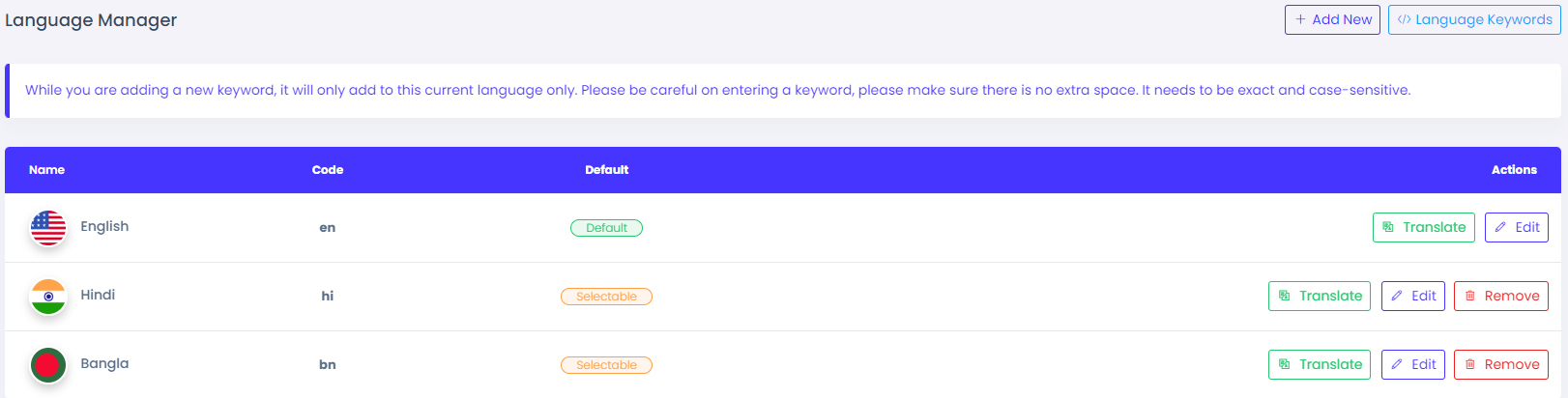Viewport: 1568px width, 398px height.
Task: Translate the Hindi language
Action: (1319, 296)
